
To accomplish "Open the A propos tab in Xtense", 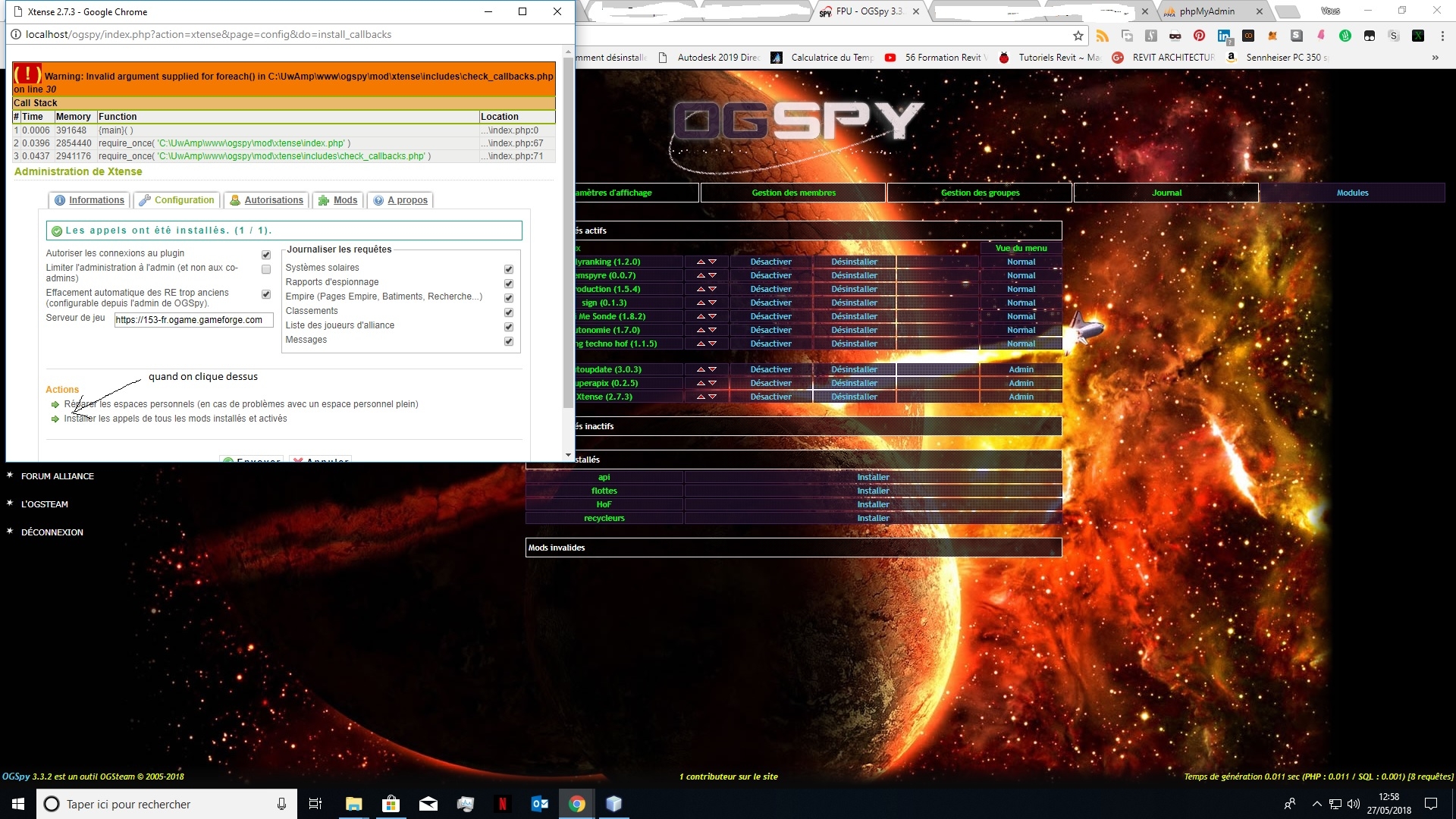I will (400, 200).
